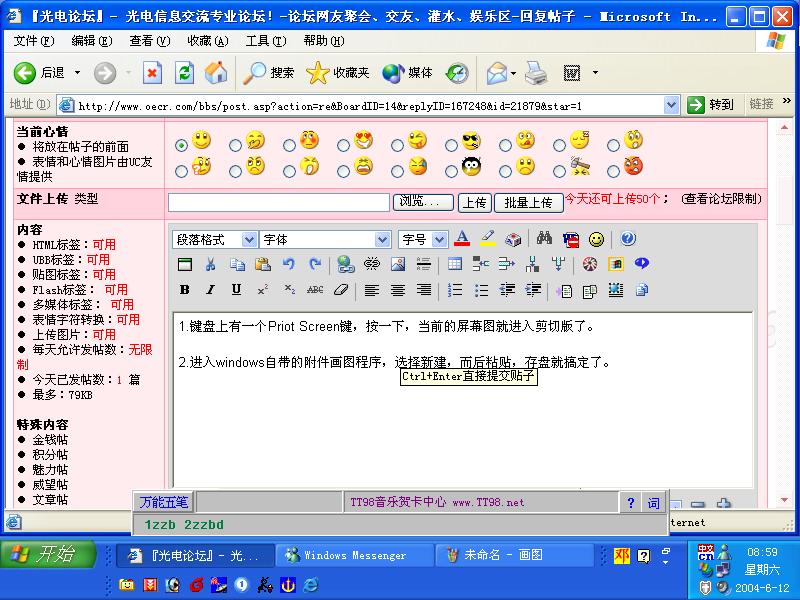Toggle italic formatting in the editor
800x600 pixels.
pyautogui.click(x=210, y=290)
